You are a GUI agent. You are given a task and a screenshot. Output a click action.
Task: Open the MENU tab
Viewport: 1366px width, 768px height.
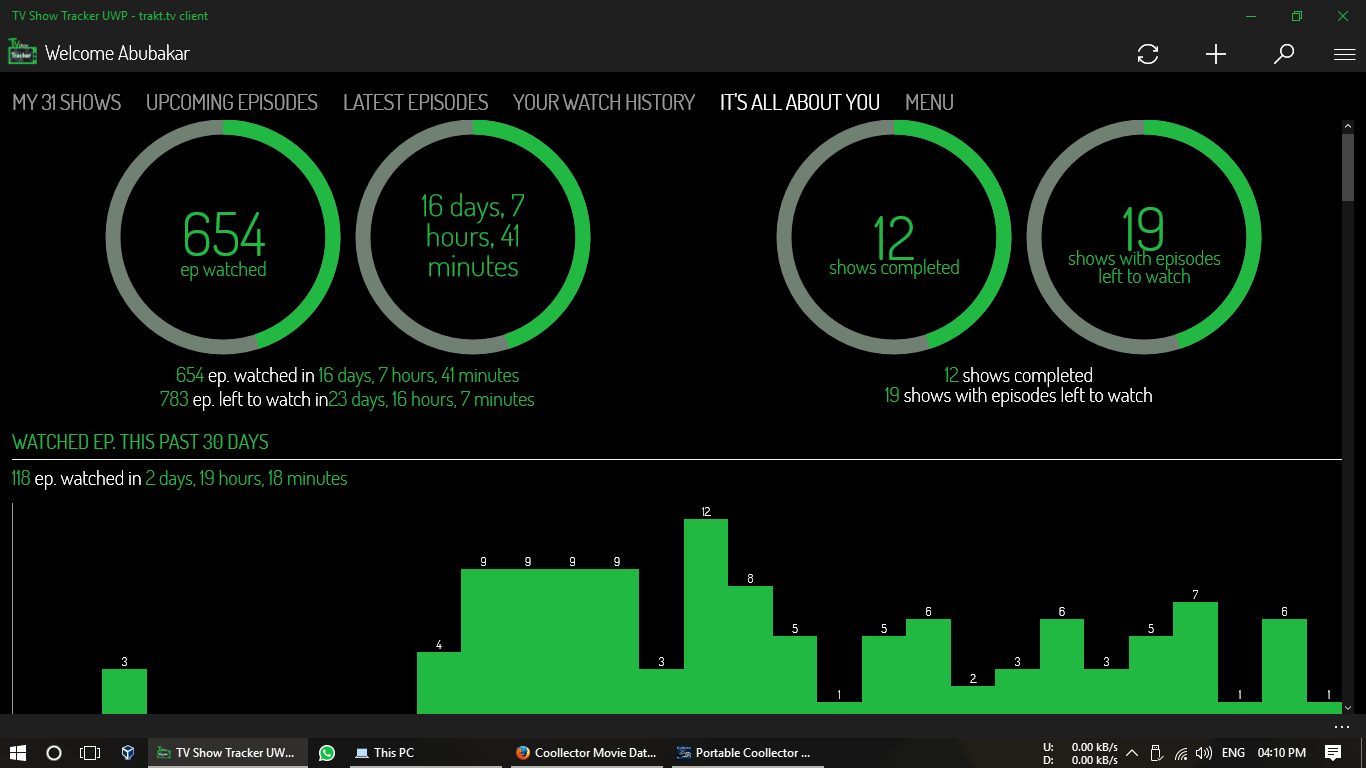[x=930, y=102]
